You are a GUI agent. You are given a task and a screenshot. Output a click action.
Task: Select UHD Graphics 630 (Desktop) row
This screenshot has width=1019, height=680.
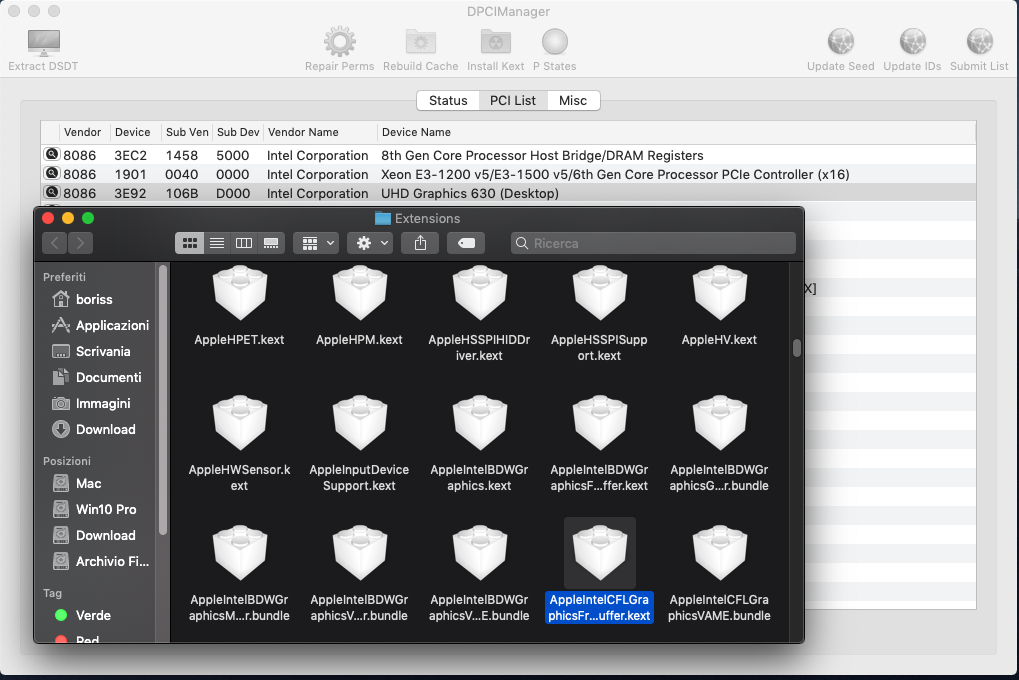pyautogui.click(x=508, y=193)
